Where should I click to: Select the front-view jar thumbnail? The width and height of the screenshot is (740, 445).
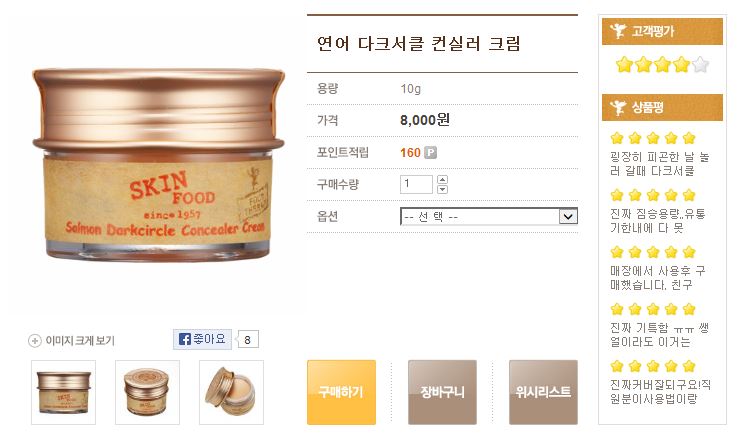63,392
